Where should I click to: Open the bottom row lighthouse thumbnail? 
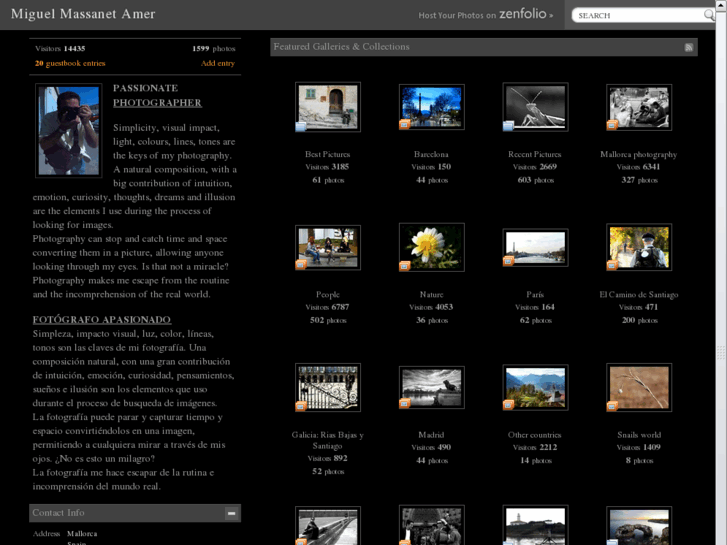click(536, 526)
